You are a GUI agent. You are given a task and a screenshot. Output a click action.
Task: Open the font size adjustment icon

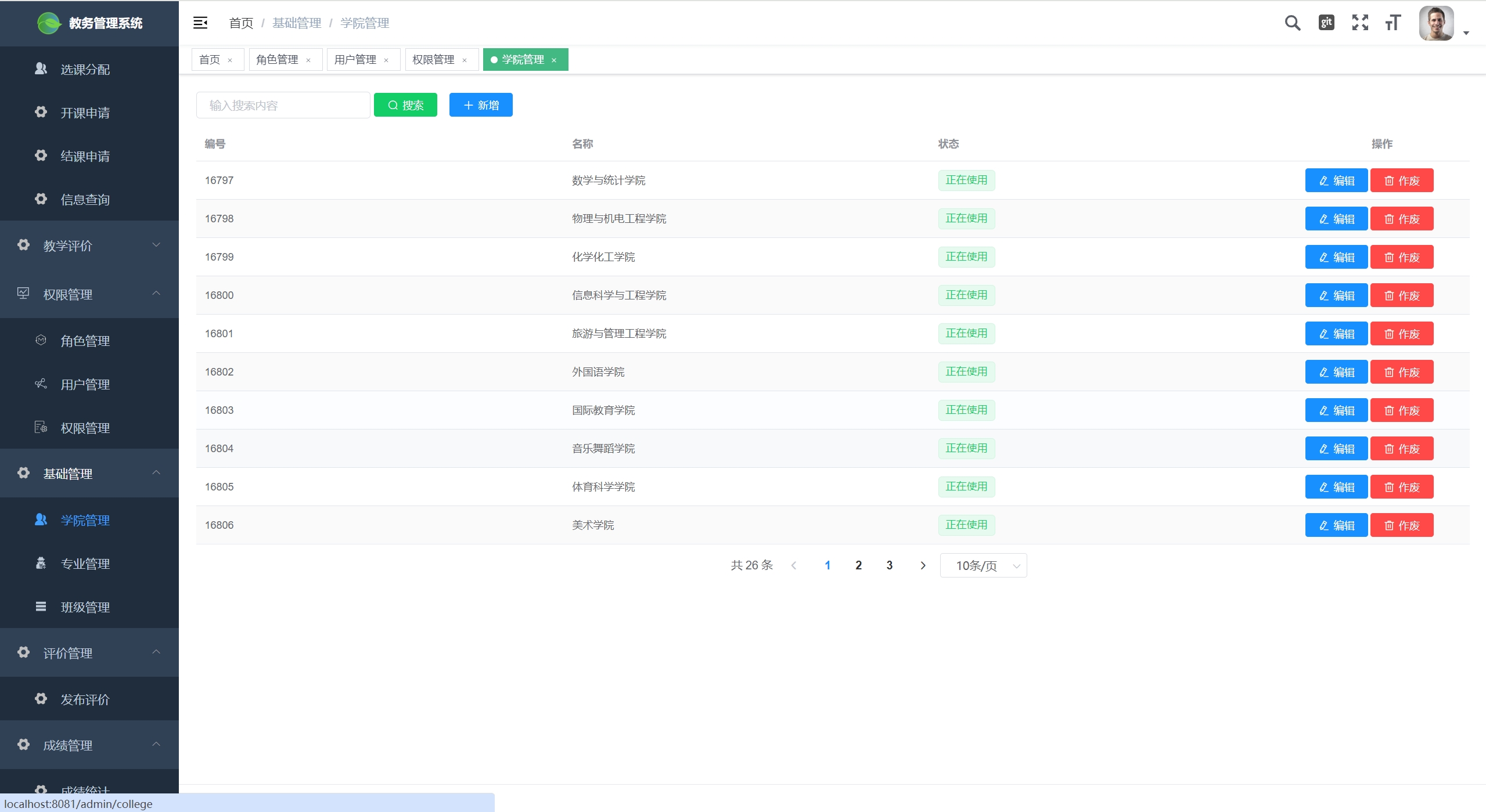point(1393,23)
